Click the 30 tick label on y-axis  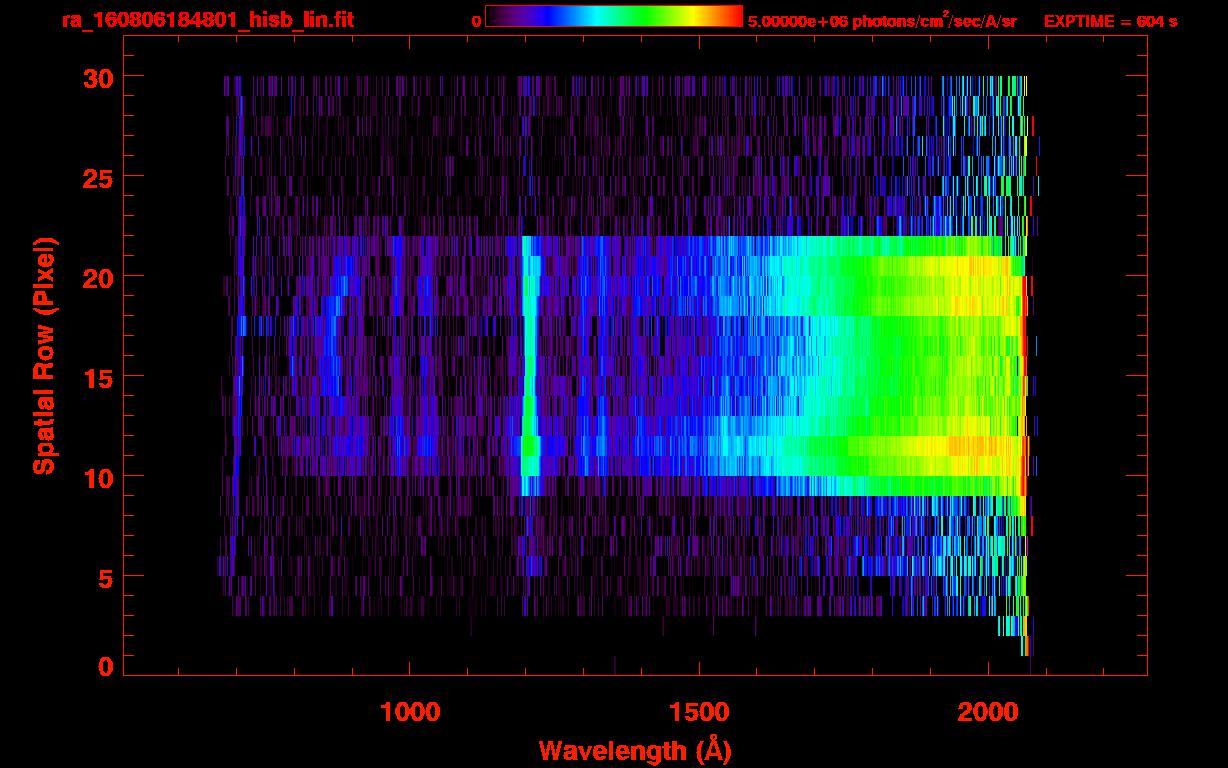pyautogui.click(x=96, y=77)
